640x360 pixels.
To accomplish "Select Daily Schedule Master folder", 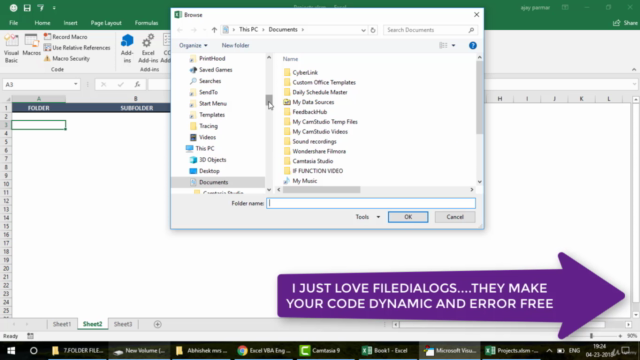I will pos(320,92).
